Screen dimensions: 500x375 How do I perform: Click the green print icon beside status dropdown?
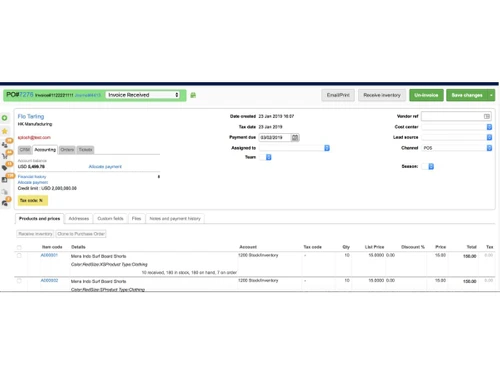193,95
